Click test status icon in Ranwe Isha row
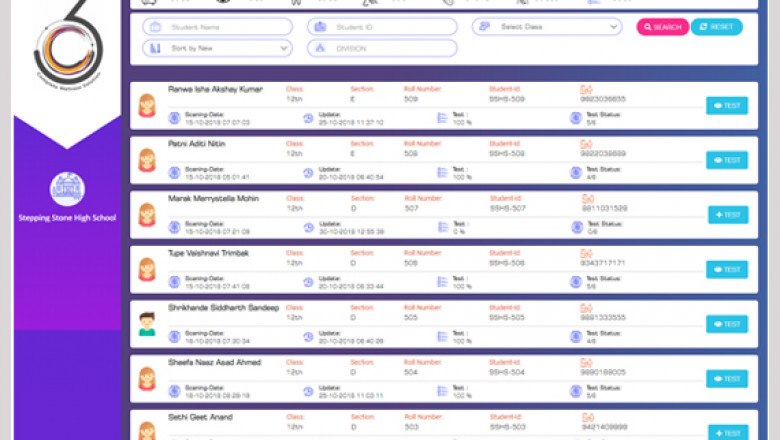The image size is (780, 440). pyautogui.click(x=576, y=118)
